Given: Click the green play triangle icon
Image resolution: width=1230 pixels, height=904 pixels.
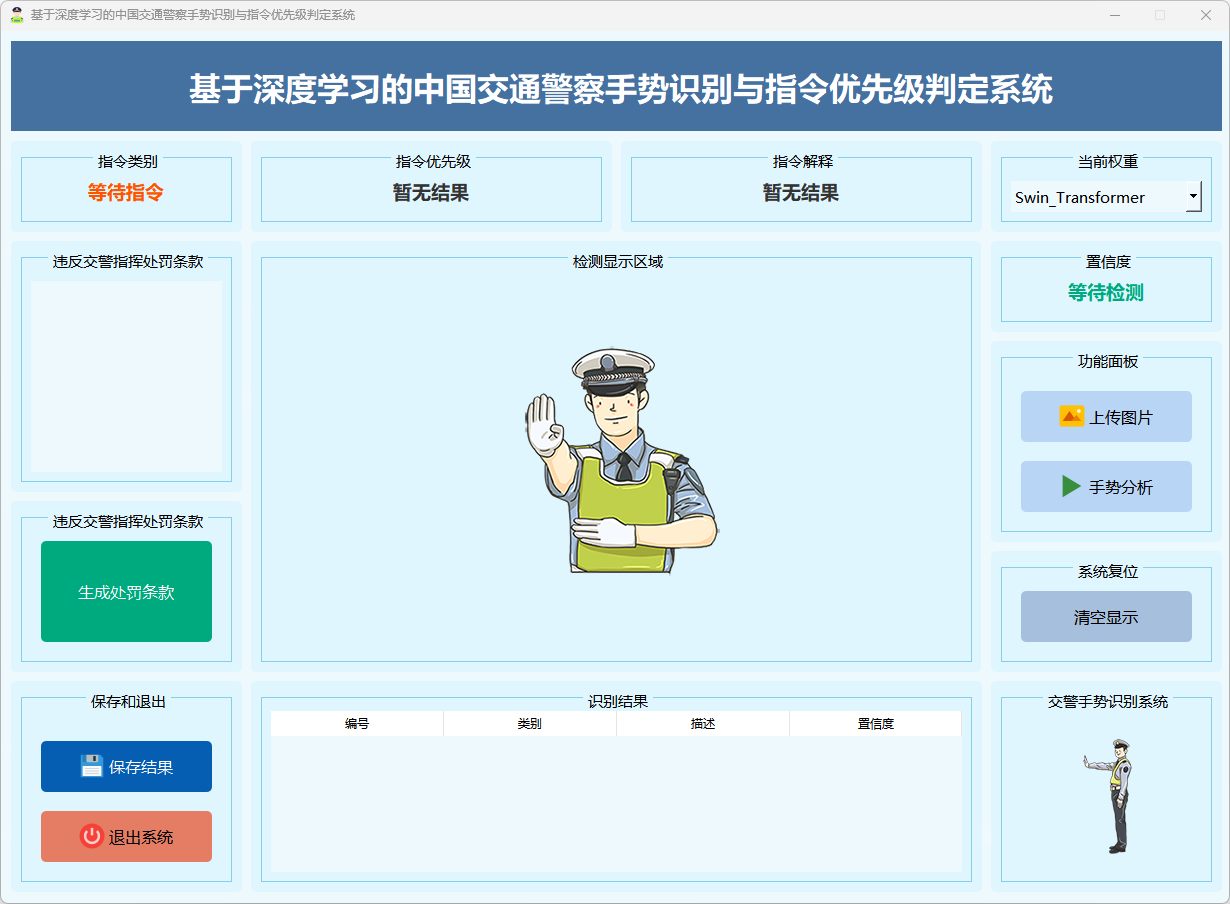Looking at the screenshot, I should [1071, 486].
